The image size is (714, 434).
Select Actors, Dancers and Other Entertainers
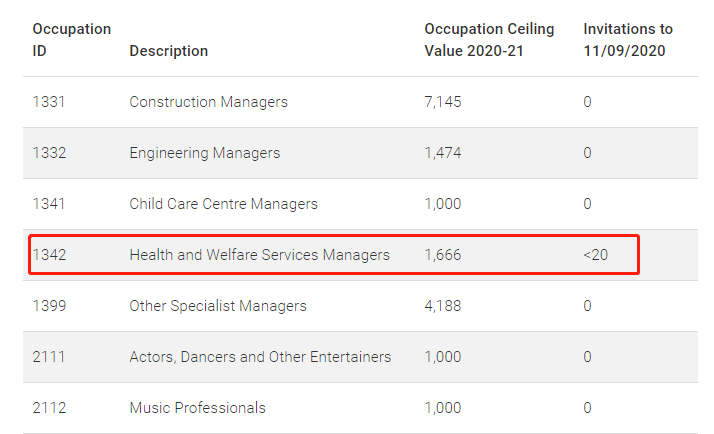coord(260,357)
